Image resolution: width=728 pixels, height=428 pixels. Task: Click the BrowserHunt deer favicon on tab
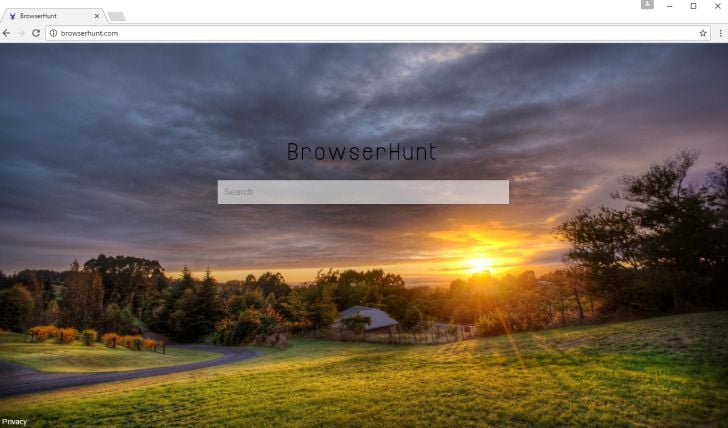[13, 16]
